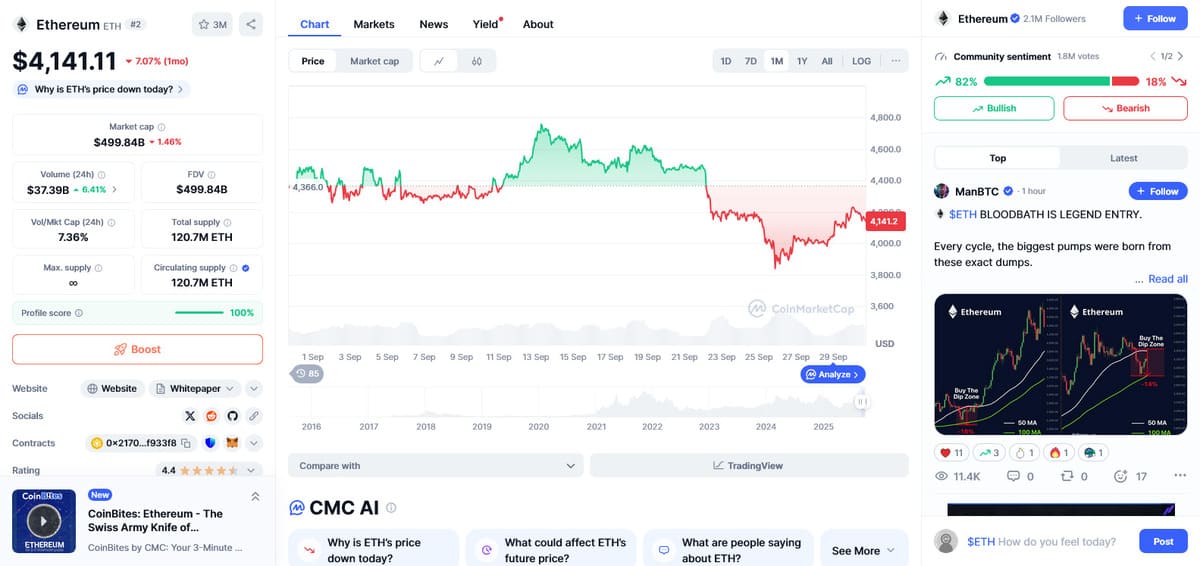Switch chart data to Market cap
The image size is (1200, 566).
pyautogui.click(x=374, y=61)
